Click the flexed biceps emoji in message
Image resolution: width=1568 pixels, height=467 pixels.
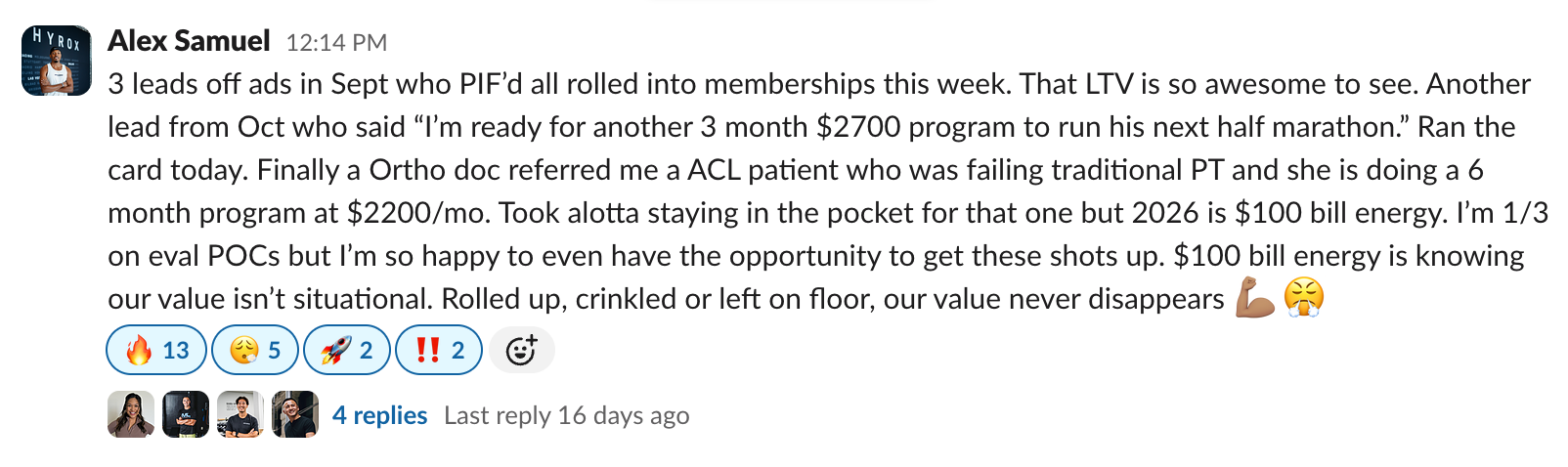[x=1255, y=298]
